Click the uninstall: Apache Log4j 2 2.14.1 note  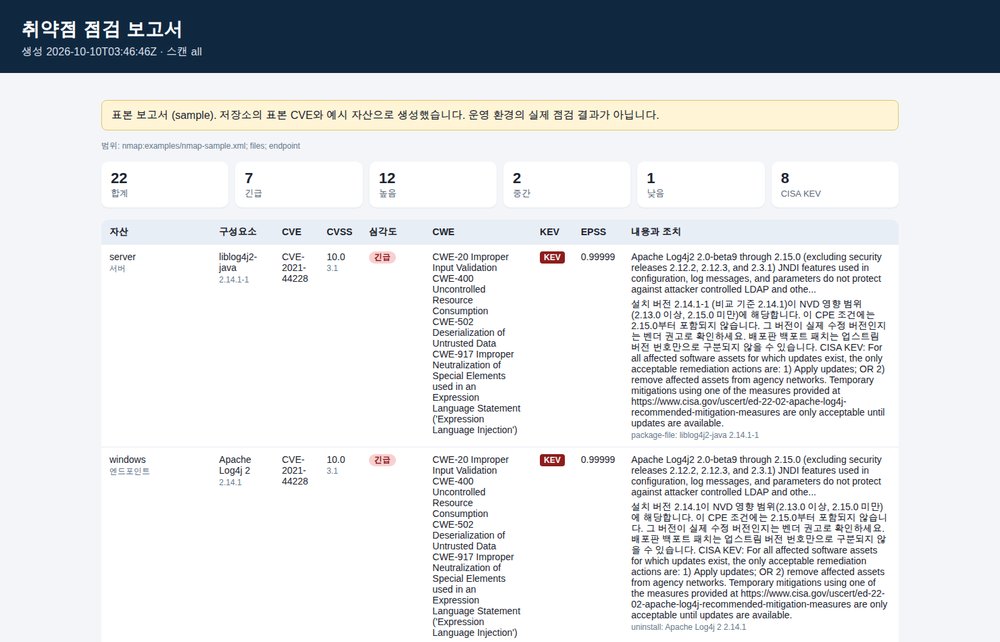689,627
